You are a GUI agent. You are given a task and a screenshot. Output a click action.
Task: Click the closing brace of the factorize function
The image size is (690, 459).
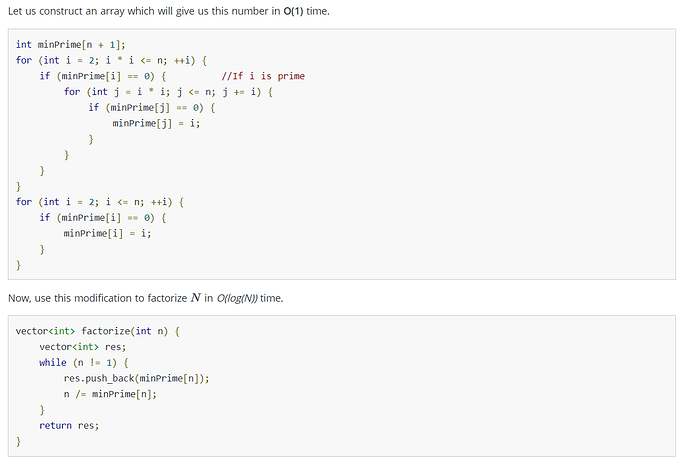(x=18, y=441)
